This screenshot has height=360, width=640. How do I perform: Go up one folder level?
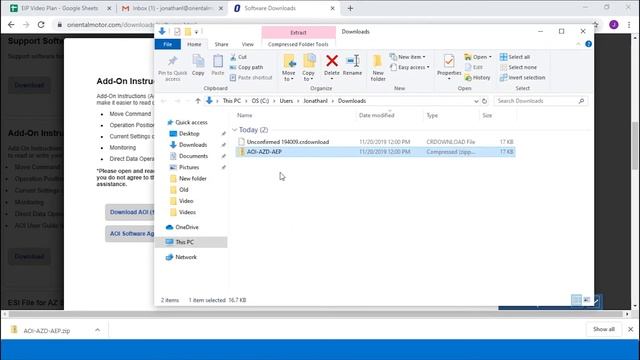pos(198,101)
